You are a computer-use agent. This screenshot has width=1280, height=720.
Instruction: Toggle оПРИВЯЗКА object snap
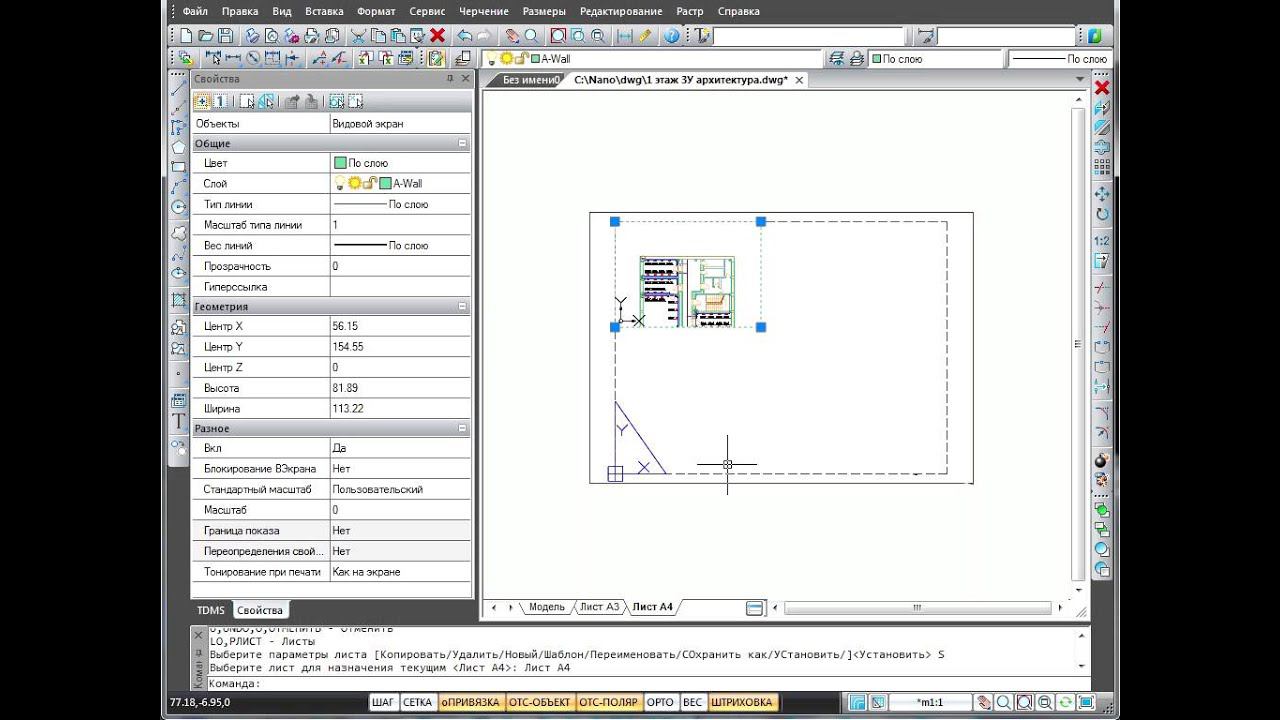point(470,703)
